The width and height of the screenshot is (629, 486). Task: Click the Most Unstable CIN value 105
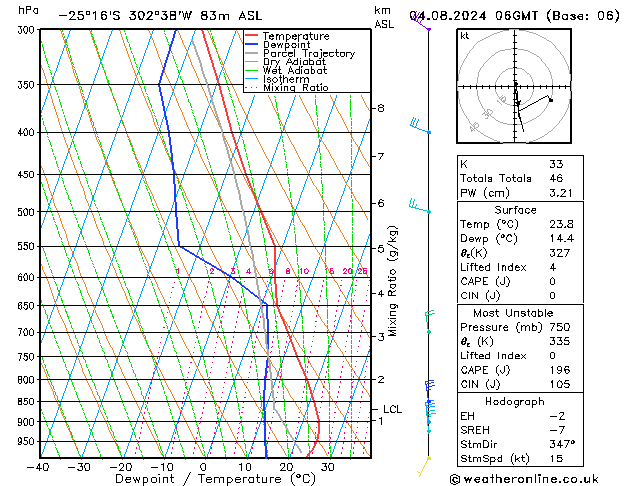tap(560, 384)
